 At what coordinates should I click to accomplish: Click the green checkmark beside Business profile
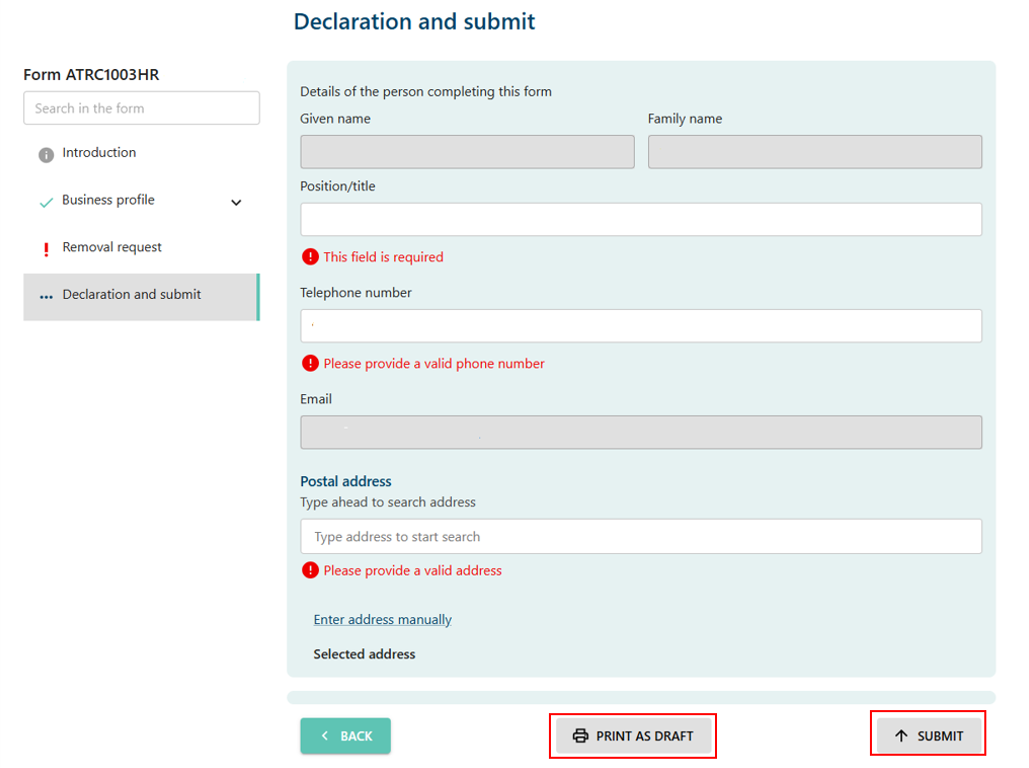(46, 200)
